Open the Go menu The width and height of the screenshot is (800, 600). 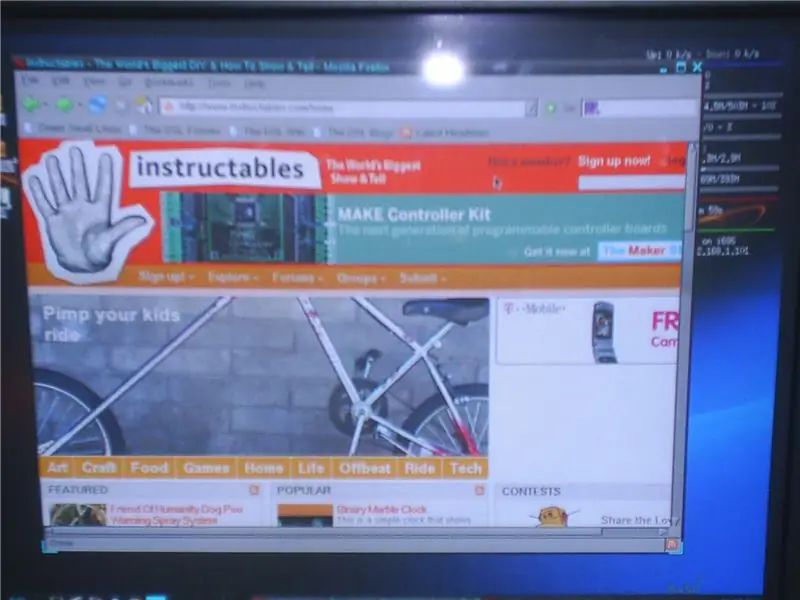[x=124, y=82]
